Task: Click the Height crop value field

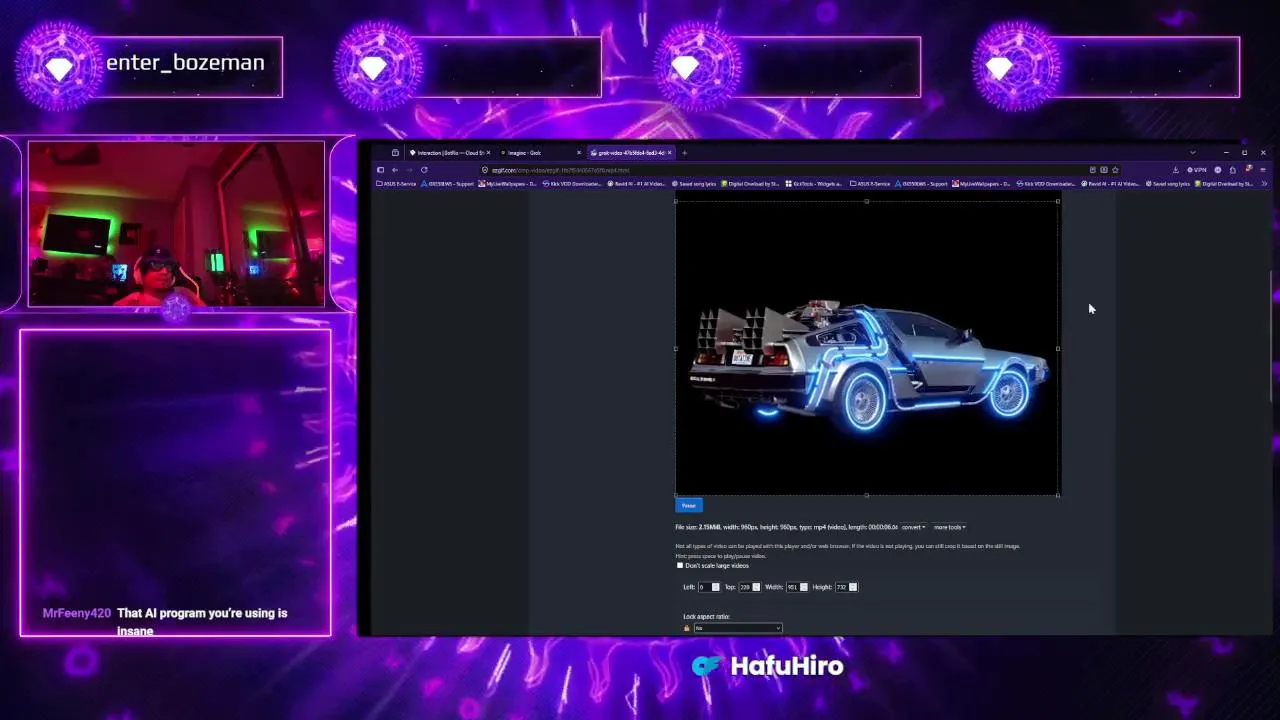Action: click(841, 587)
